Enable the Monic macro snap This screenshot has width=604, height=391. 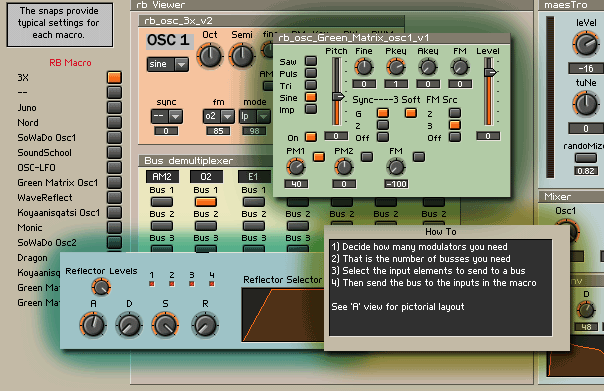[x=114, y=228]
